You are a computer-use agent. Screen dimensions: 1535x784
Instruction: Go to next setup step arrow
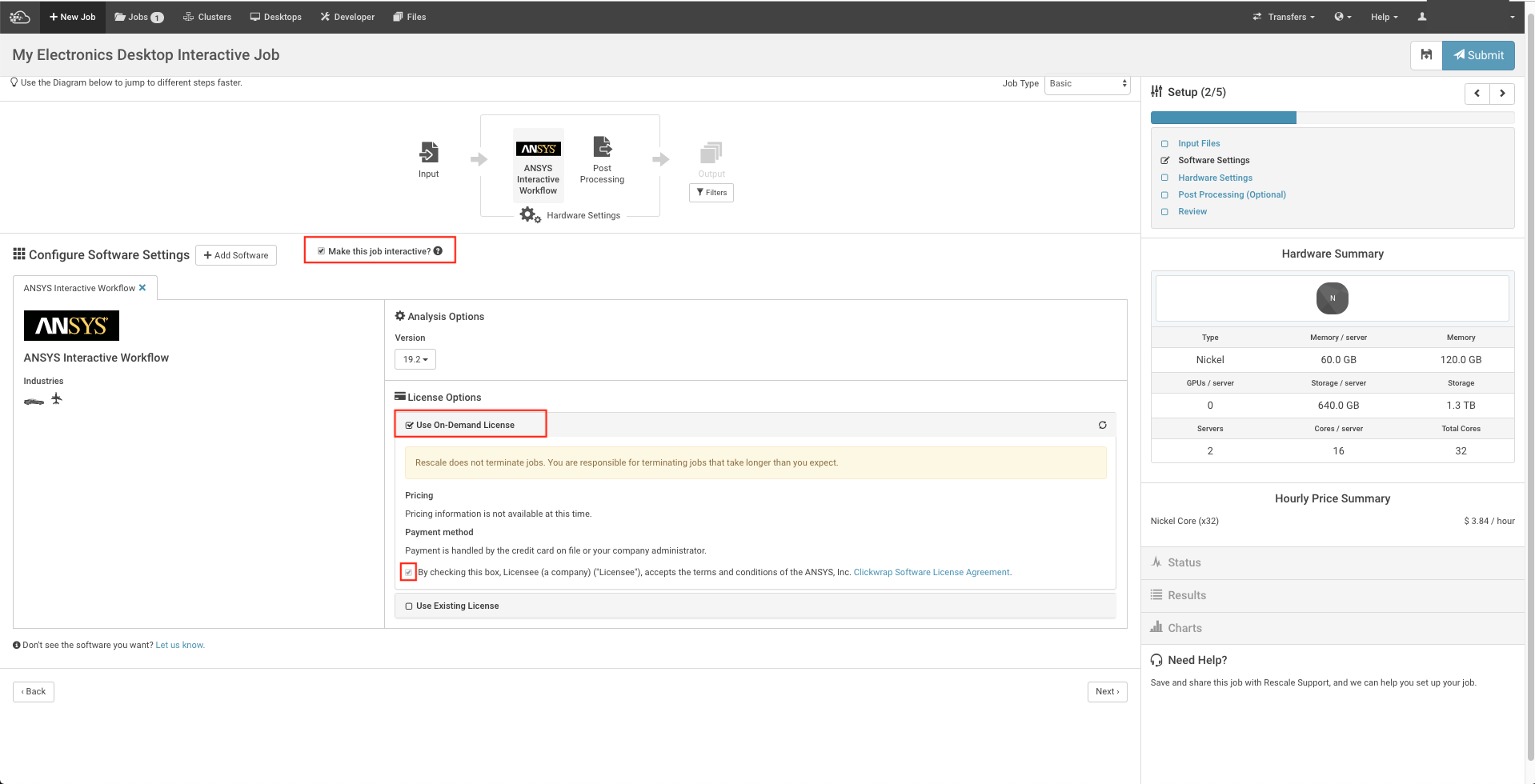(x=1501, y=94)
